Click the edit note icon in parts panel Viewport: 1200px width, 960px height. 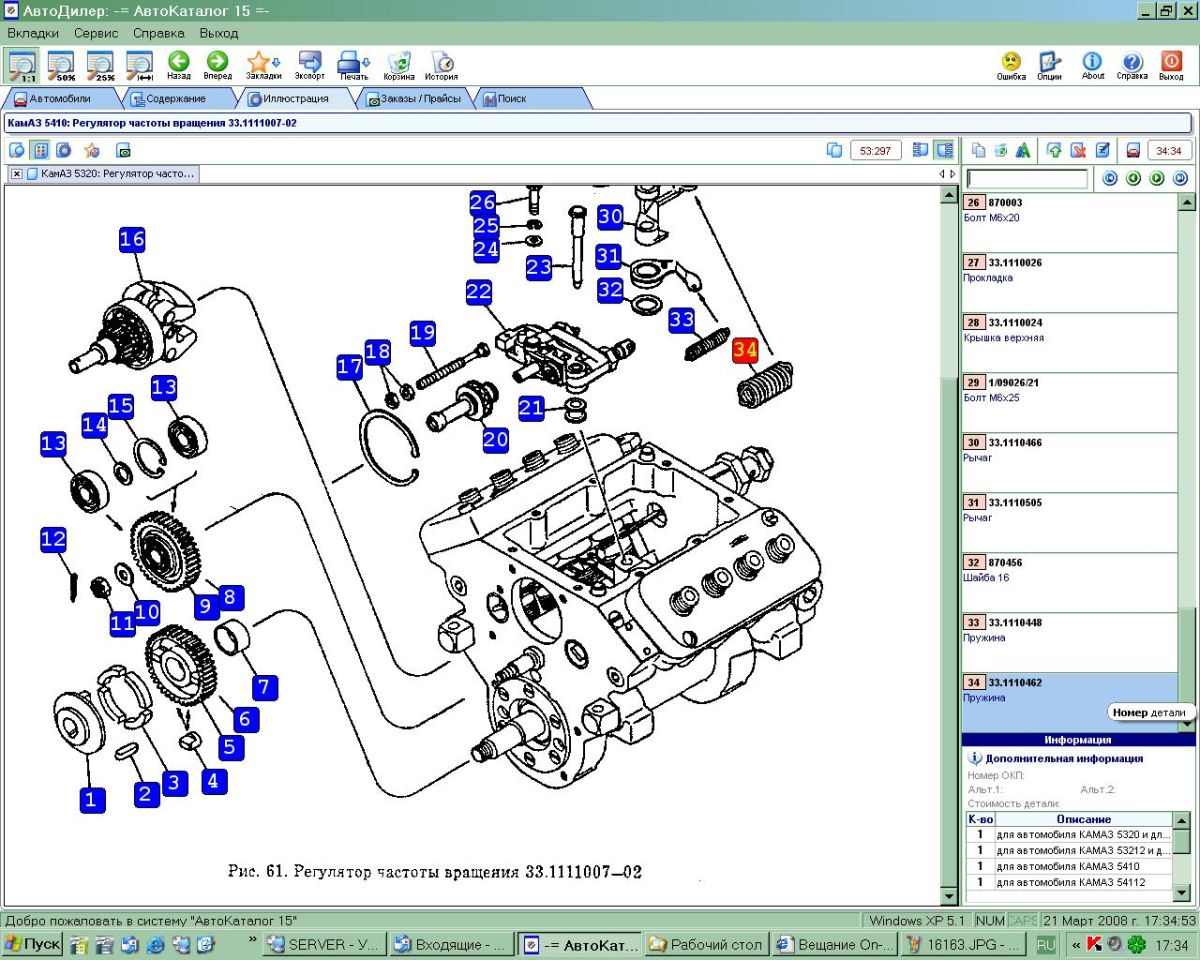[x=1102, y=150]
